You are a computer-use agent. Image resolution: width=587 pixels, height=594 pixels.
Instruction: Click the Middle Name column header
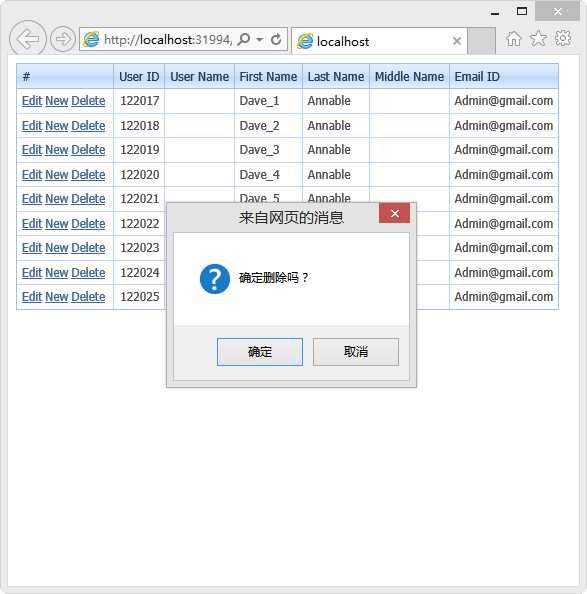pyautogui.click(x=409, y=77)
